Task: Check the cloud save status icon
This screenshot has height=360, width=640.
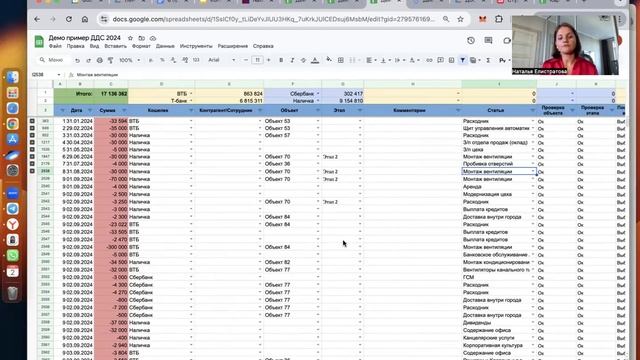Action: click(x=153, y=38)
